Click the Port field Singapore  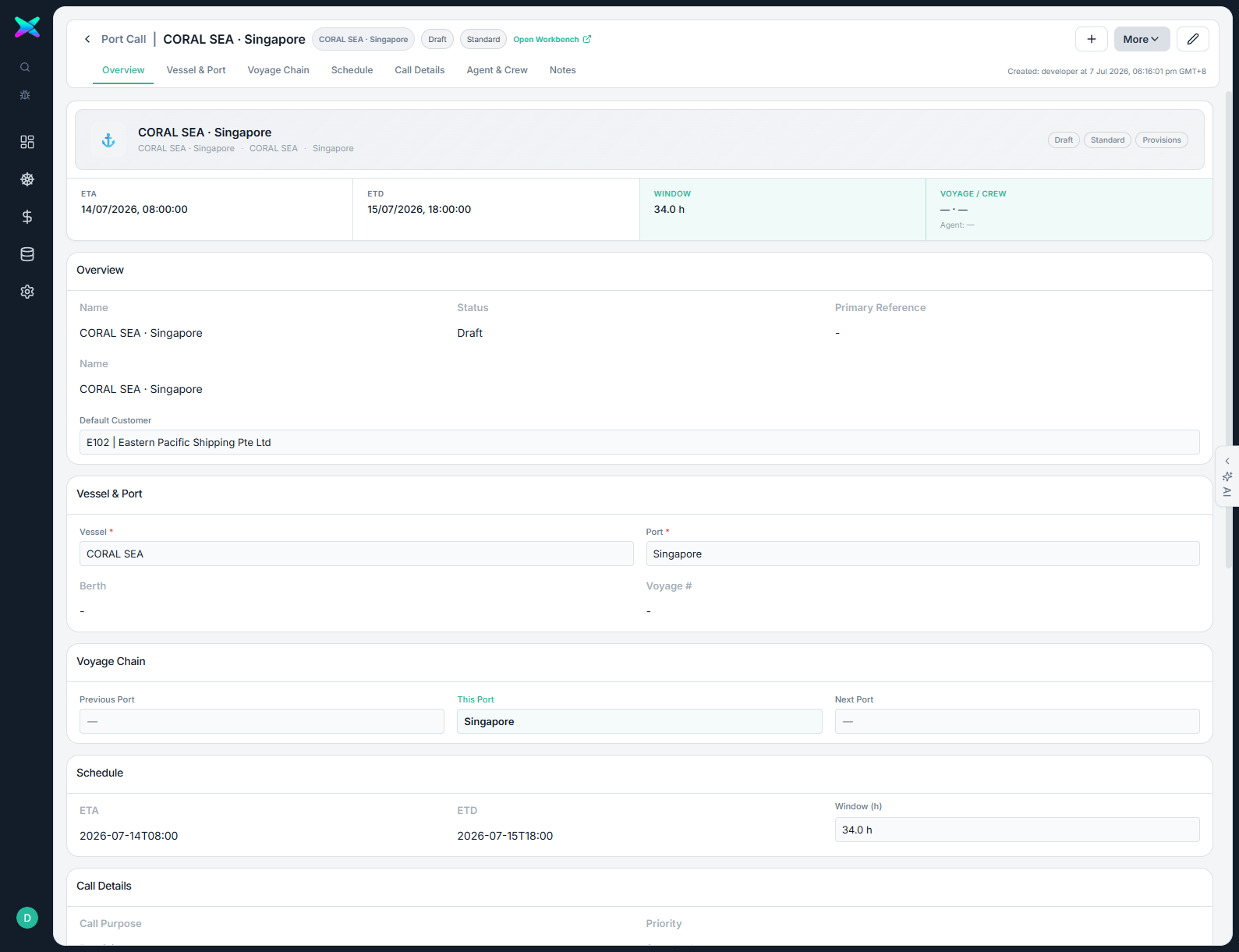point(922,554)
